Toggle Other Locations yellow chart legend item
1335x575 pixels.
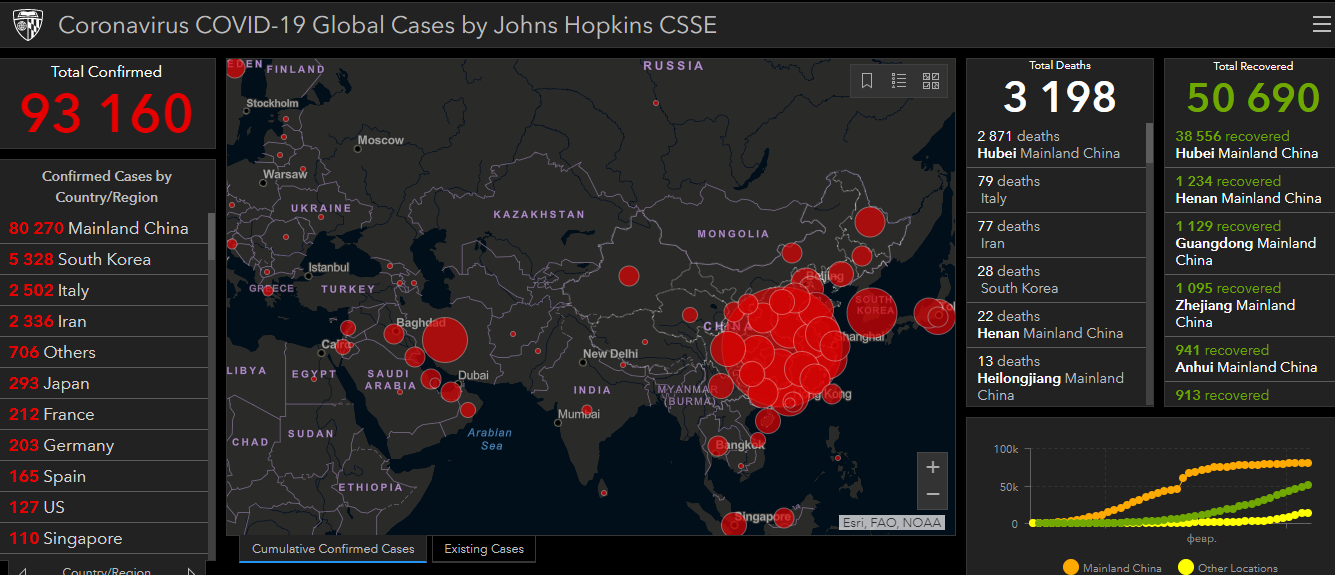click(x=1227, y=568)
